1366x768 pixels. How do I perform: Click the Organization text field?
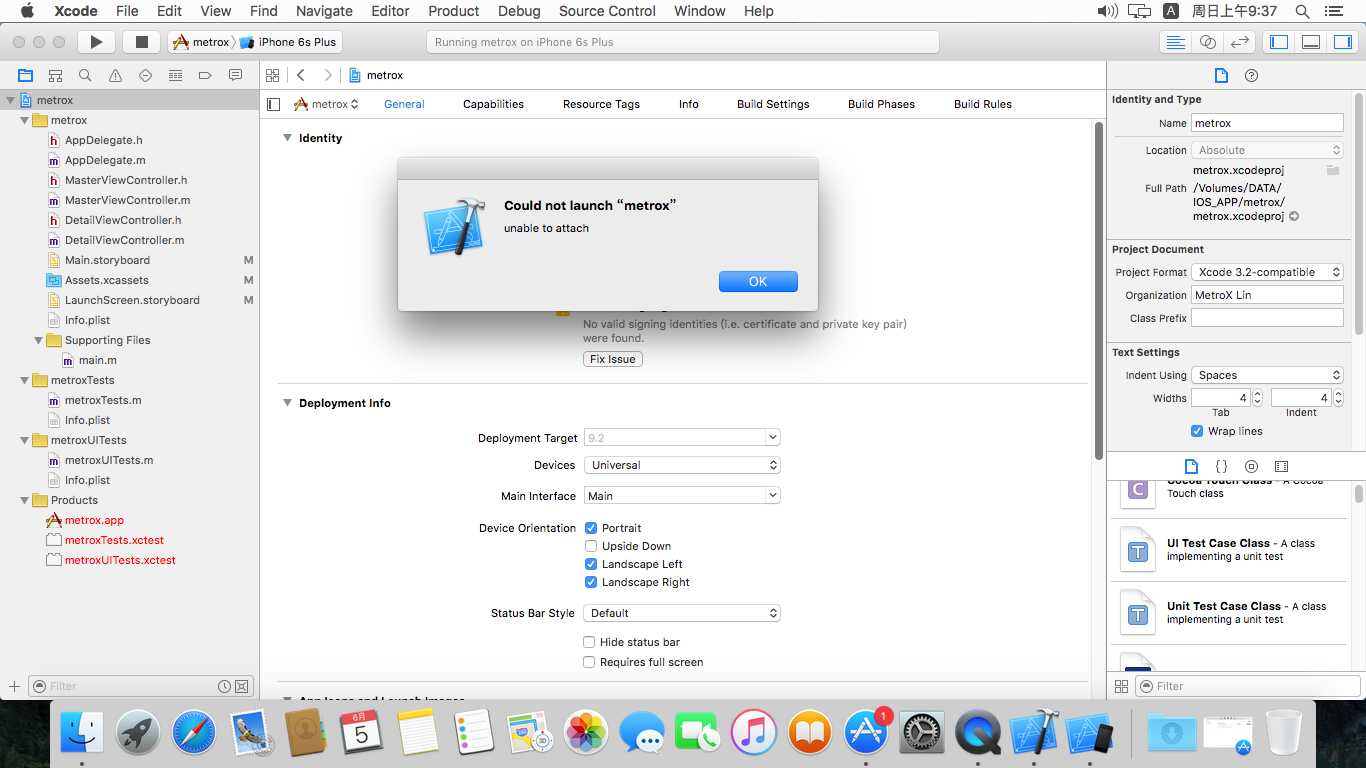tap(1267, 295)
